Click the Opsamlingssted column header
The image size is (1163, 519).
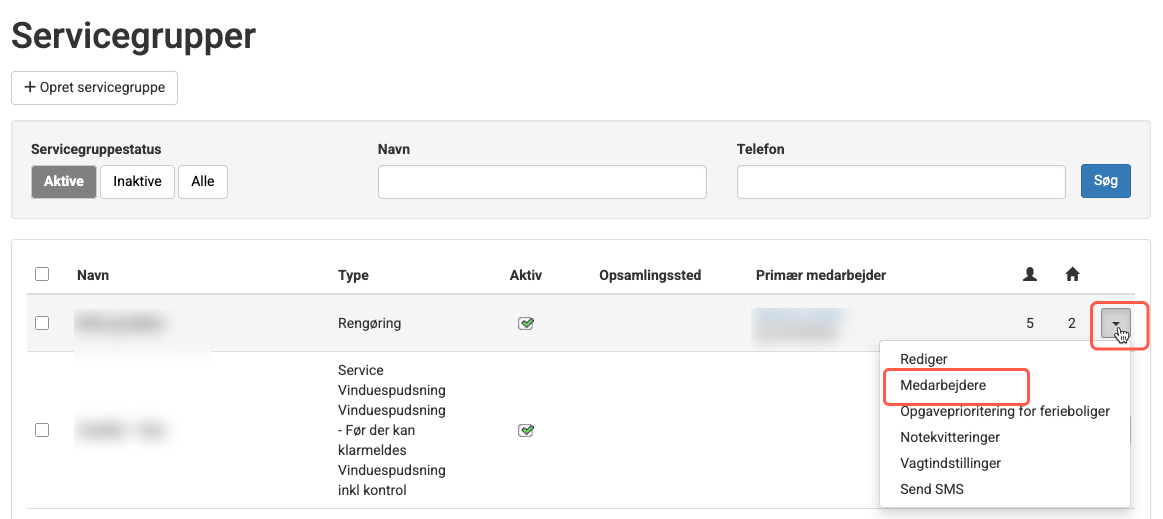[650, 275]
